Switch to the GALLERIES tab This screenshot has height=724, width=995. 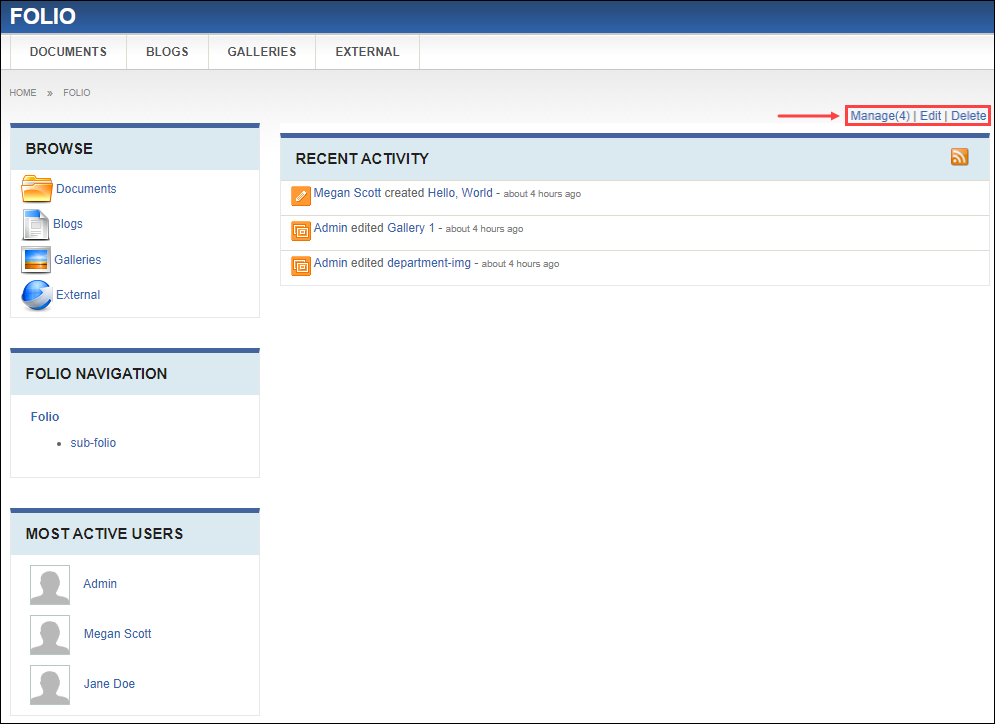coord(262,52)
